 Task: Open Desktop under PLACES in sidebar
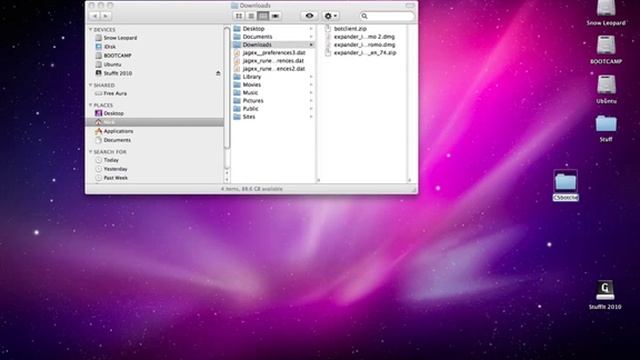tap(109, 113)
